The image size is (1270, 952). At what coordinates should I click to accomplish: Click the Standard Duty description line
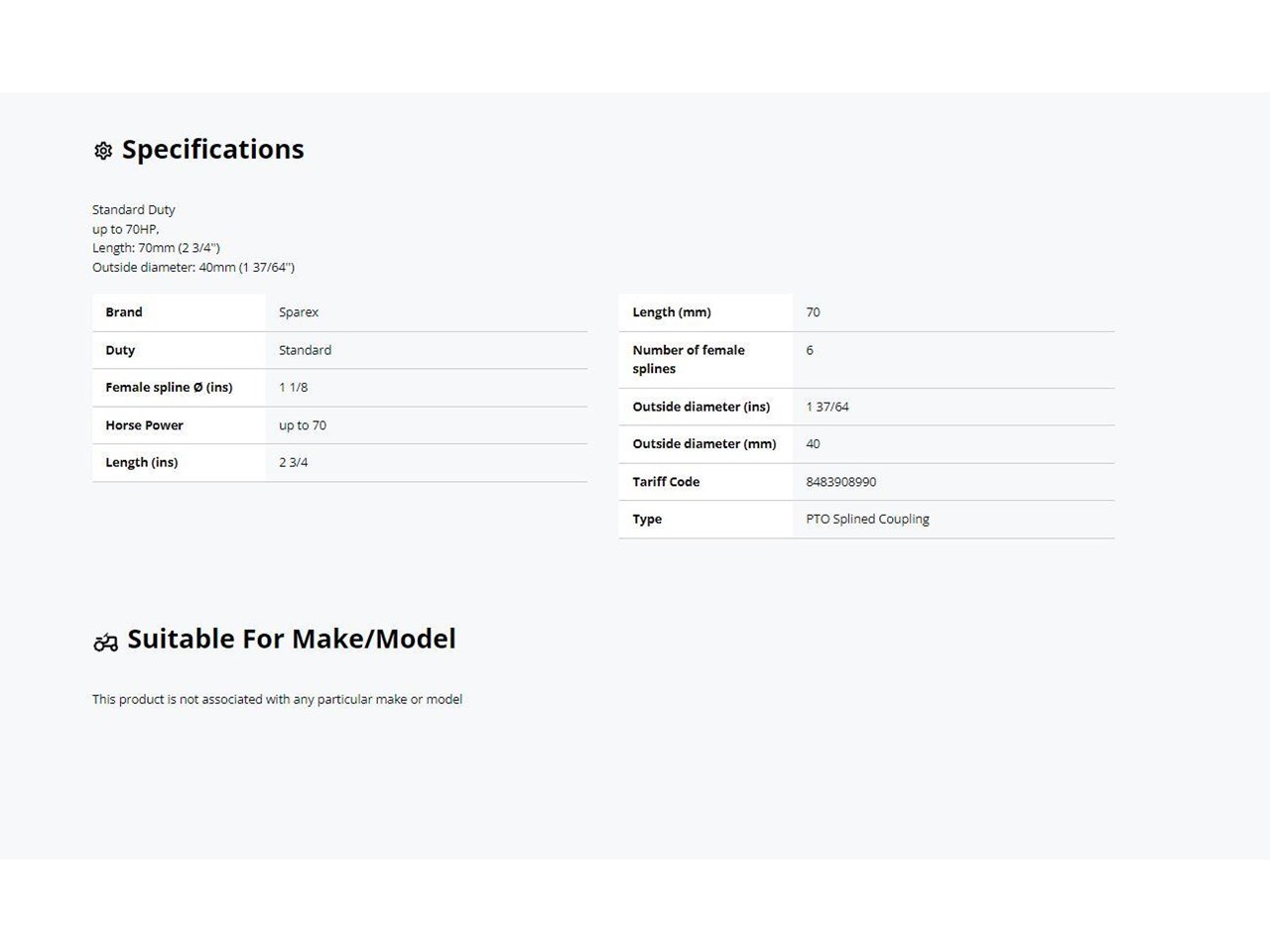(x=134, y=210)
